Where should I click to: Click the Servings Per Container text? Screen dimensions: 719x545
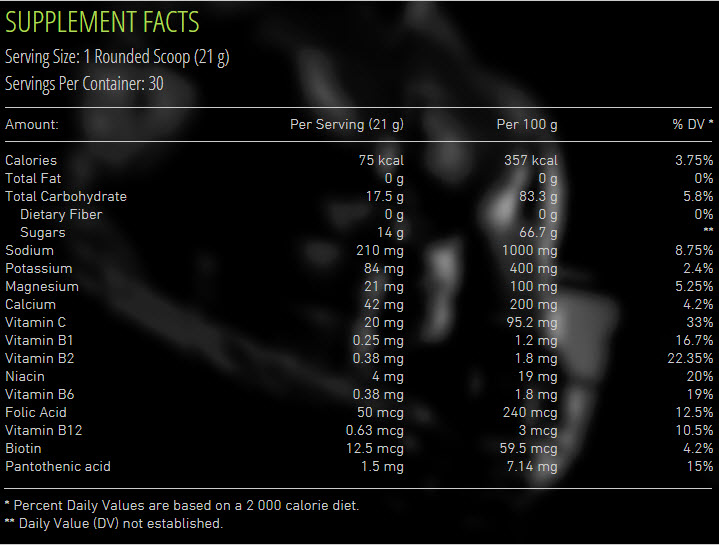tap(84, 84)
